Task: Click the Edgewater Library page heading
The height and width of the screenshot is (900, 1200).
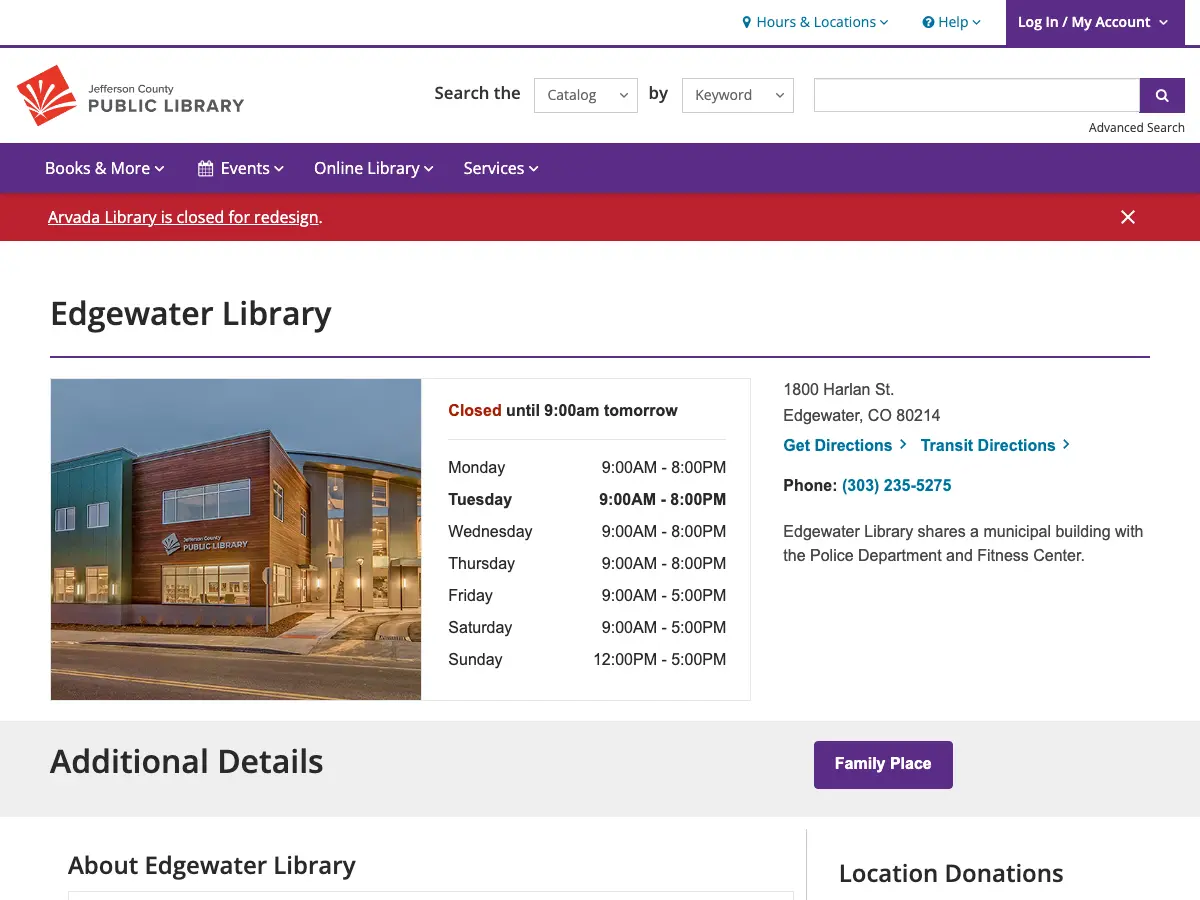Action: 191,314
